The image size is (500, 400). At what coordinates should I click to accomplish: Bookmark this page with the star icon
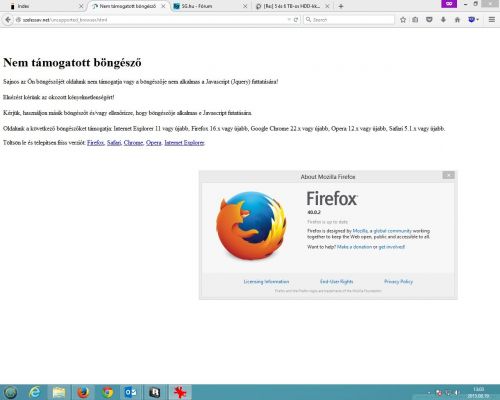[x=403, y=20]
